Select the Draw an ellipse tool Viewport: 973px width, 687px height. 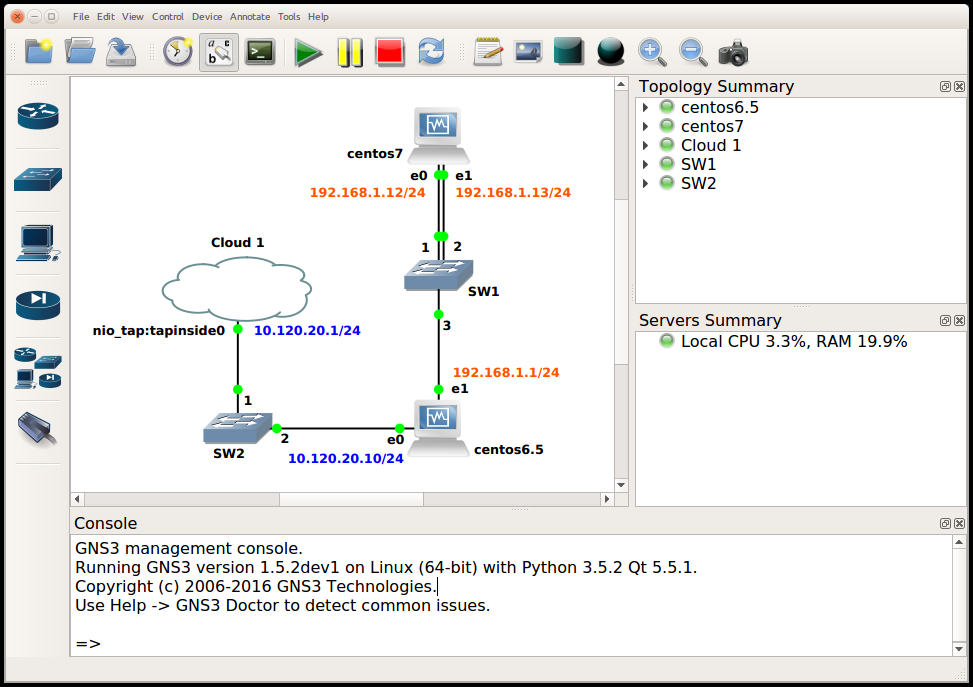click(610, 52)
